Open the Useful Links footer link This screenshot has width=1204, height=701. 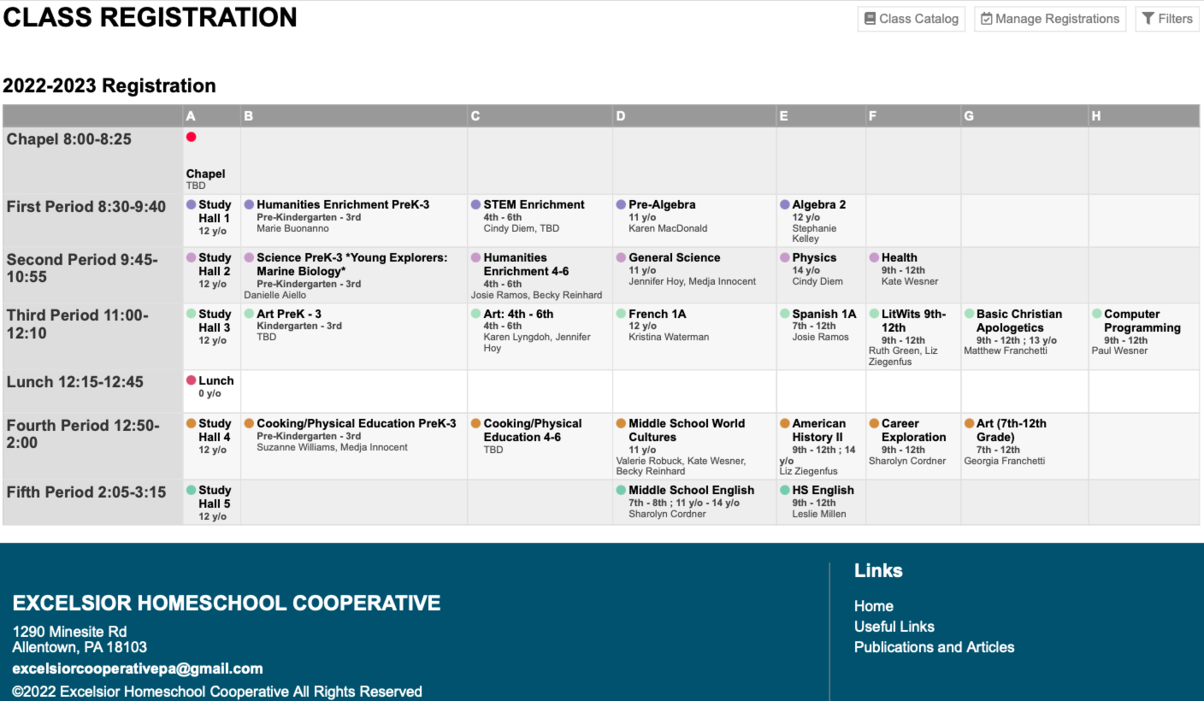(x=894, y=627)
